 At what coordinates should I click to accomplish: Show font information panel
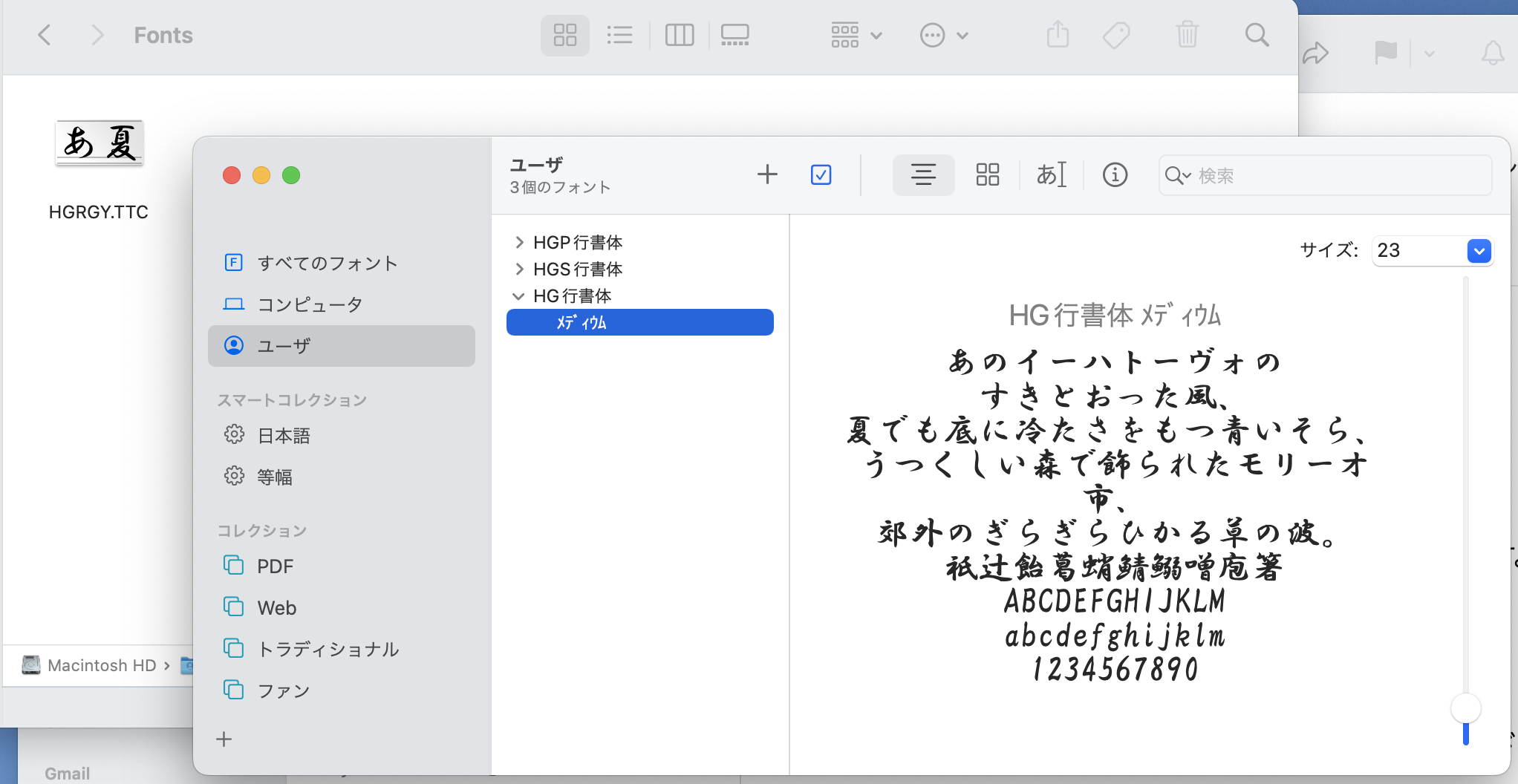click(x=1114, y=175)
